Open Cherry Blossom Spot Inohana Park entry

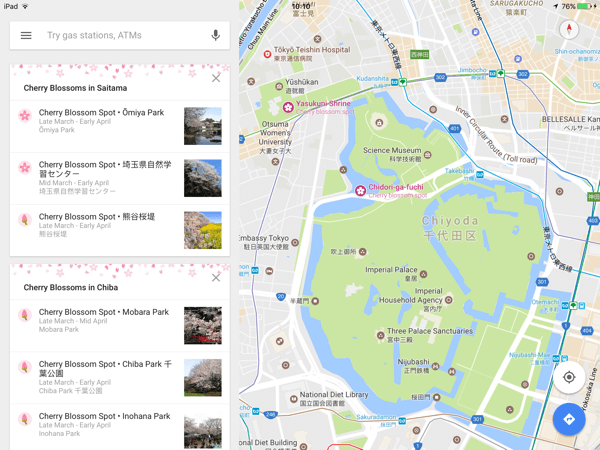click(x=120, y=427)
